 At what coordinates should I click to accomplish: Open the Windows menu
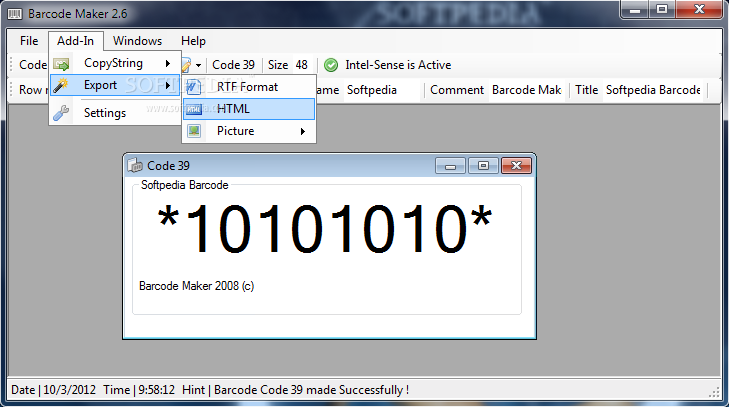tap(137, 41)
